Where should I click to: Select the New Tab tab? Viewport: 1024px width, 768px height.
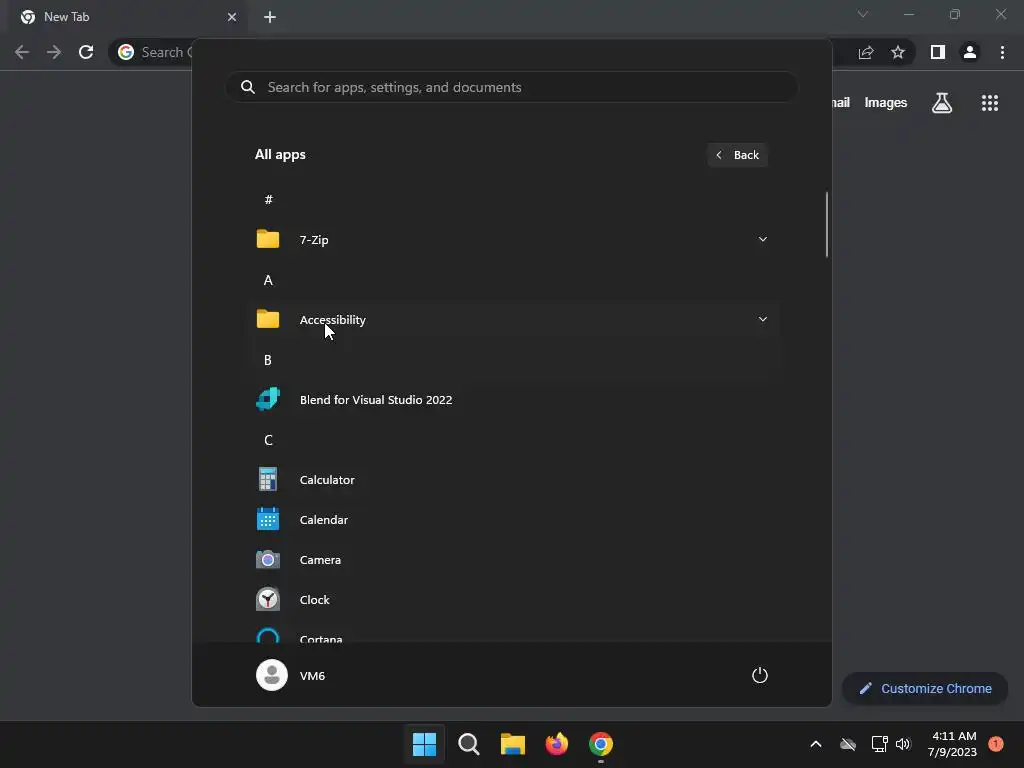pyautogui.click(x=128, y=17)
